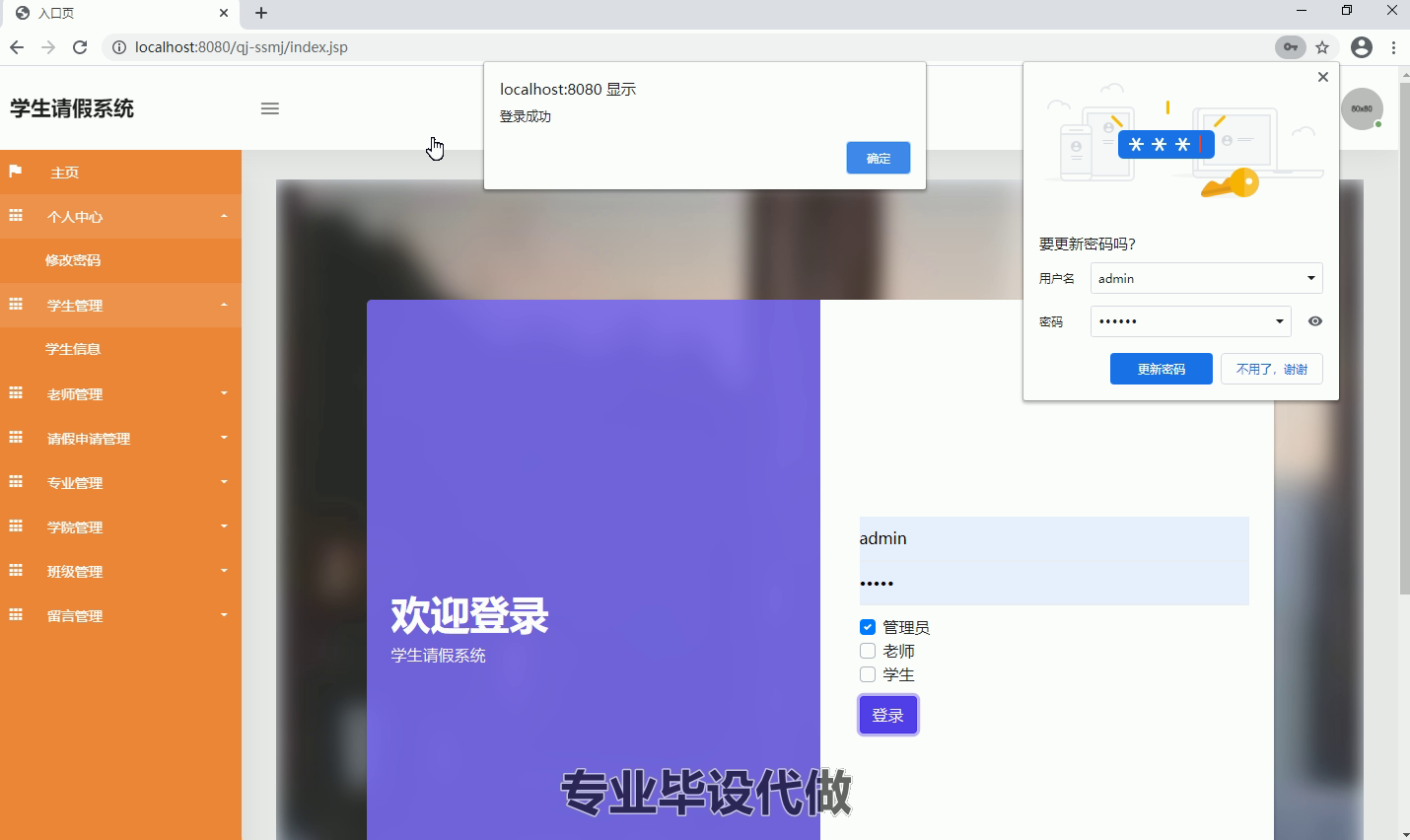Reload the page with the refresh icon

[x=80, y=47]
